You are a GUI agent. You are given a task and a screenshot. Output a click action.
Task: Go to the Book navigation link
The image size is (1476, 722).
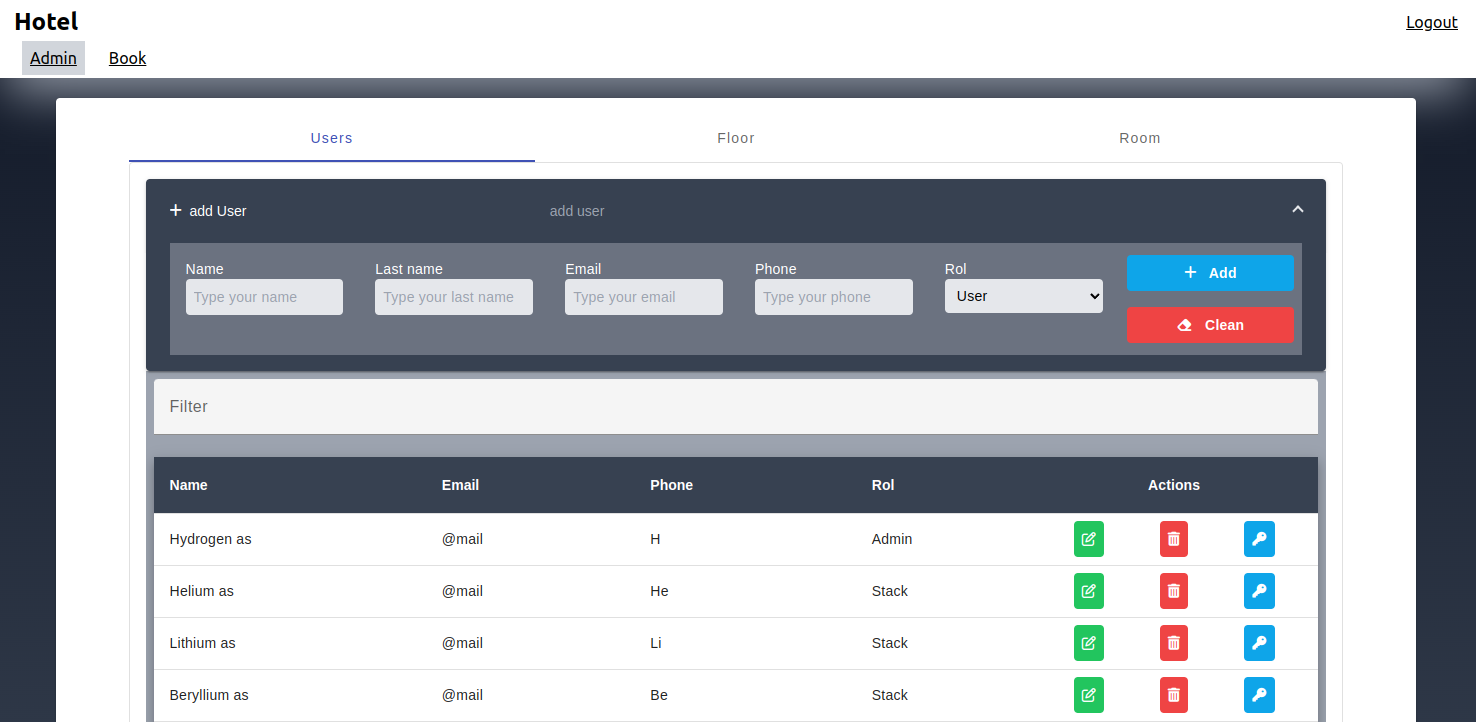[x=127, y=58]
